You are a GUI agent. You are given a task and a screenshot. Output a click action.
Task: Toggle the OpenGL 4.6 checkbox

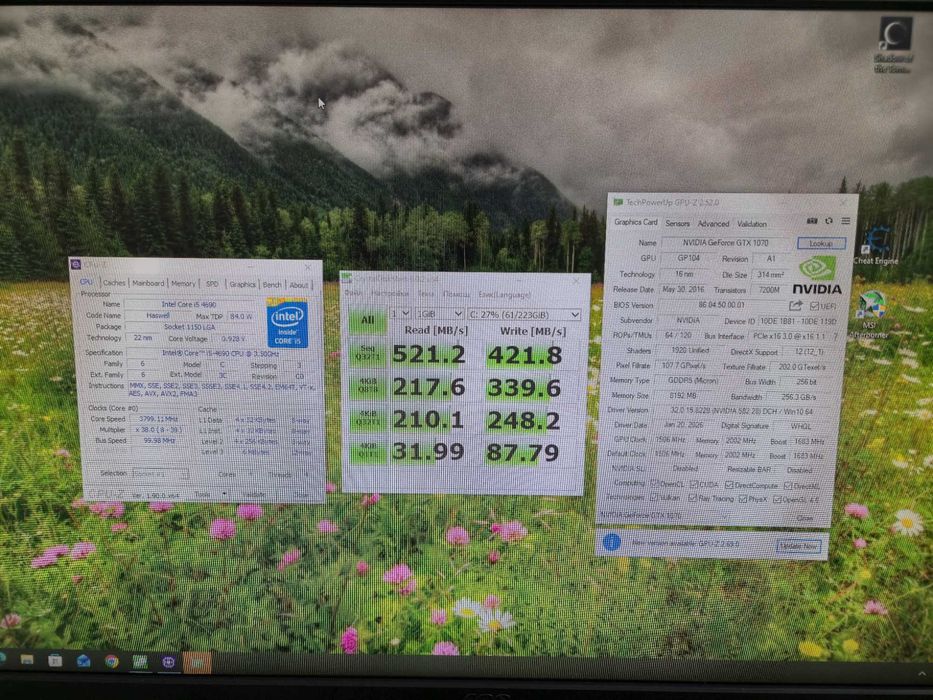777,499
